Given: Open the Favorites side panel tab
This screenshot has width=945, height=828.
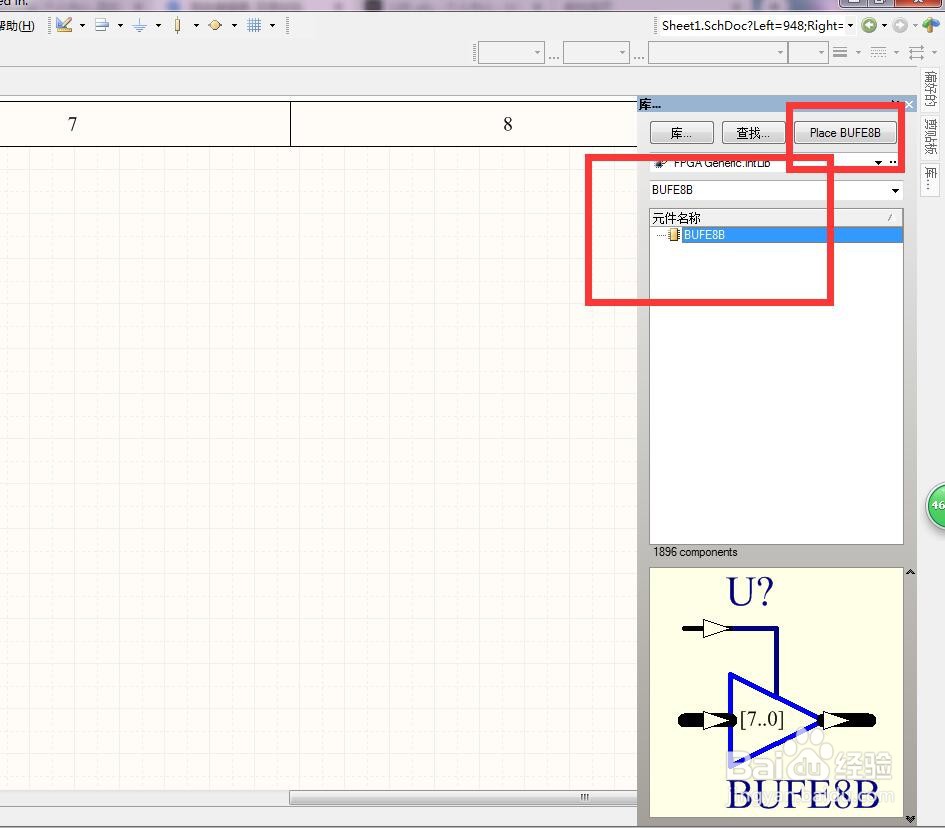Looking at the screenshot, I should [931, 88].
